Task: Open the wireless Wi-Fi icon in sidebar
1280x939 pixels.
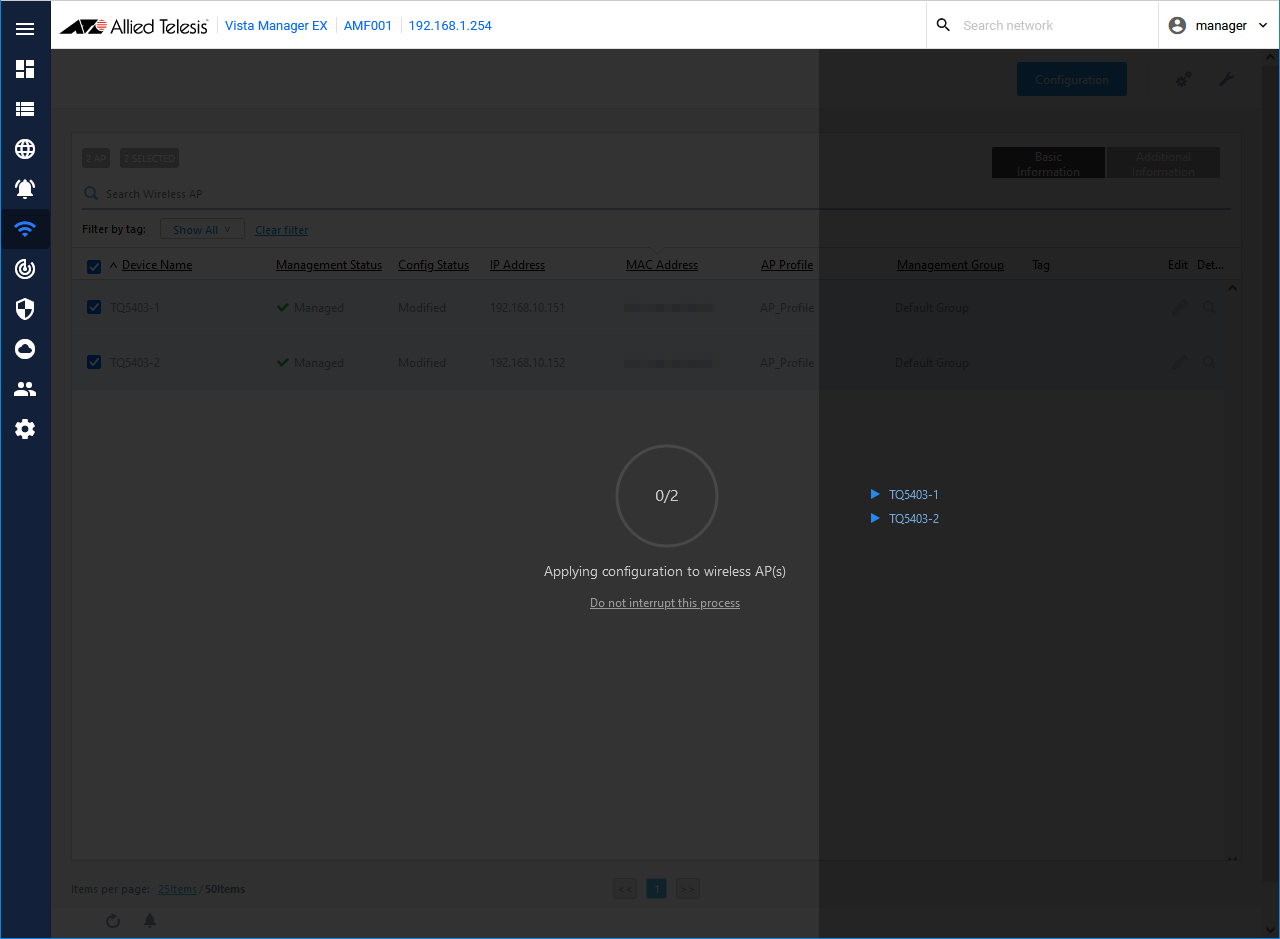Action: [x=25, y=229]
